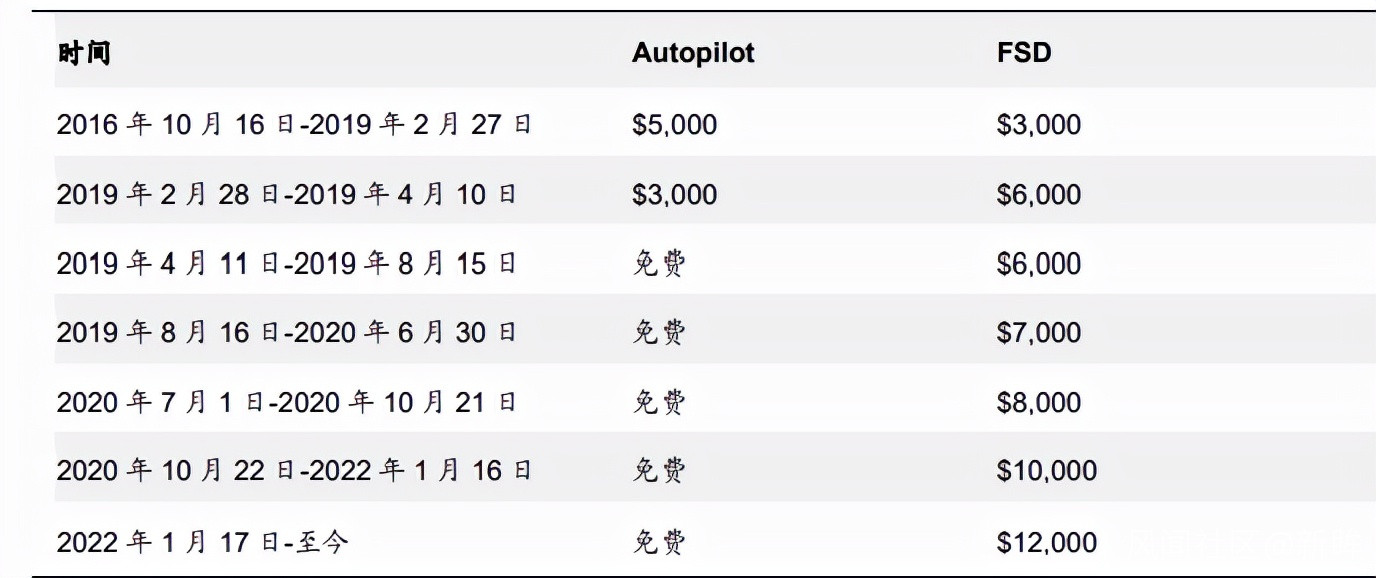The width and height of the screenshot is (1376, 578).
Task: Click the $8,000 FSD price
Action: click(x=1038, y=402)
